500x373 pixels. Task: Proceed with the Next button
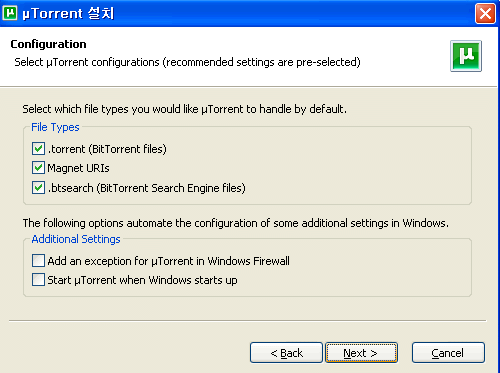(361, 353)
